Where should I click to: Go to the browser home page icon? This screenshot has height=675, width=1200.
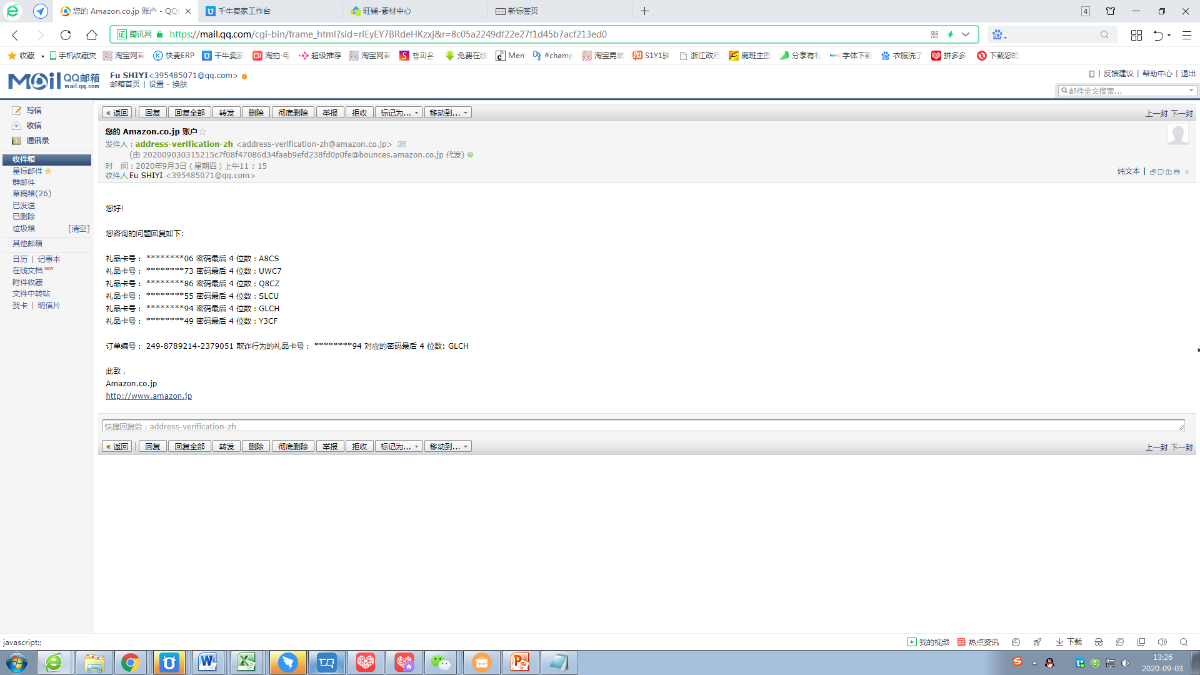[93, 34]
